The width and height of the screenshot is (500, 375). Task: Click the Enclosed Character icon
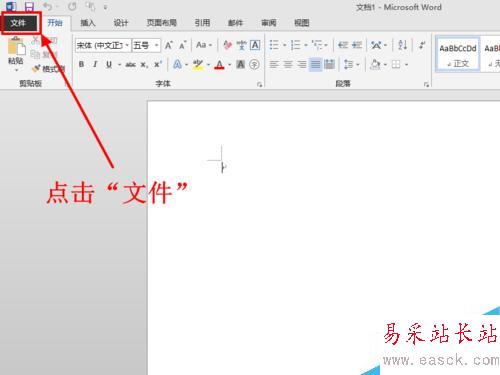[x=254, y=64]
